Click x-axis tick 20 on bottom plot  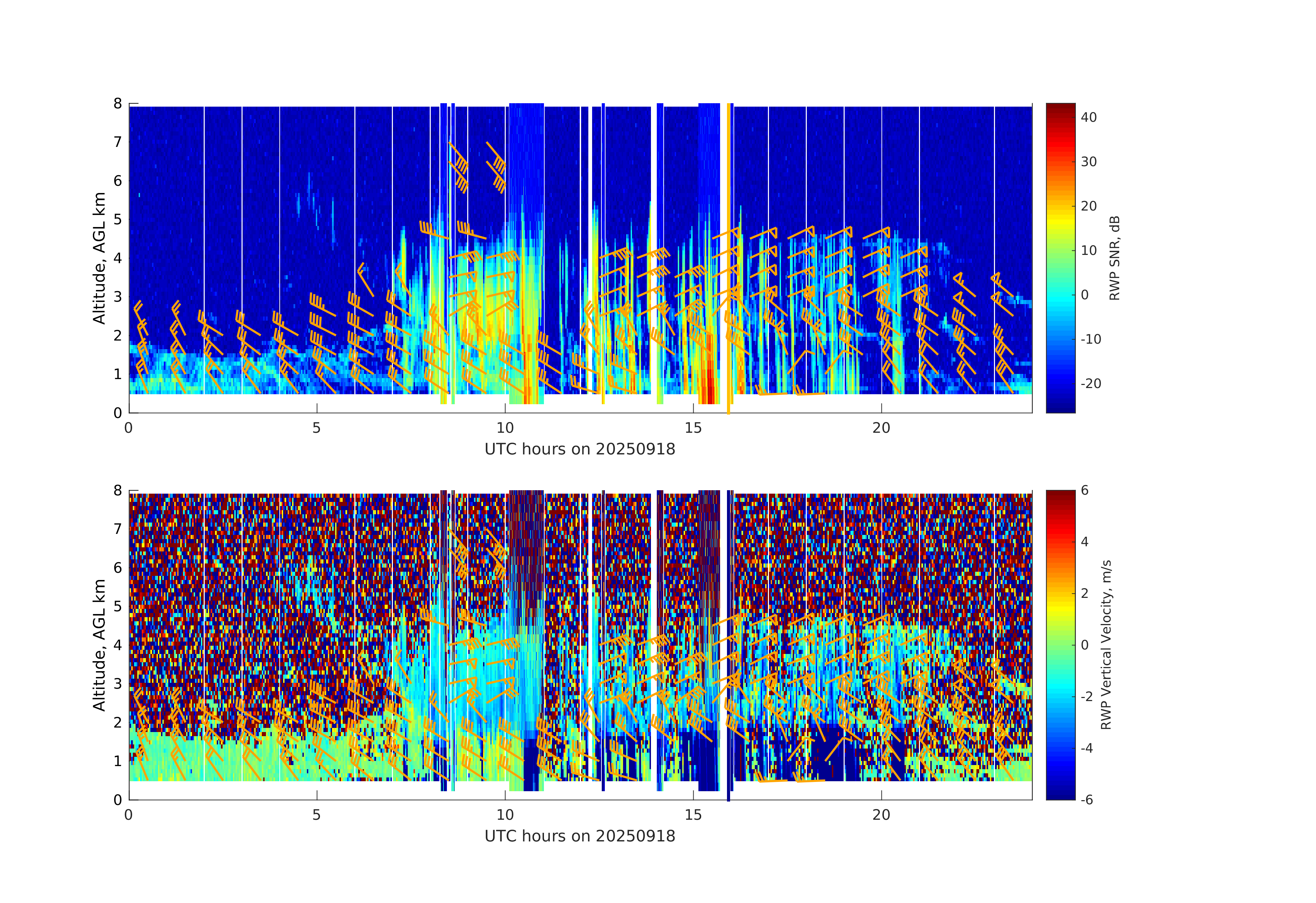pyautogui.click(x=881, y=814)
